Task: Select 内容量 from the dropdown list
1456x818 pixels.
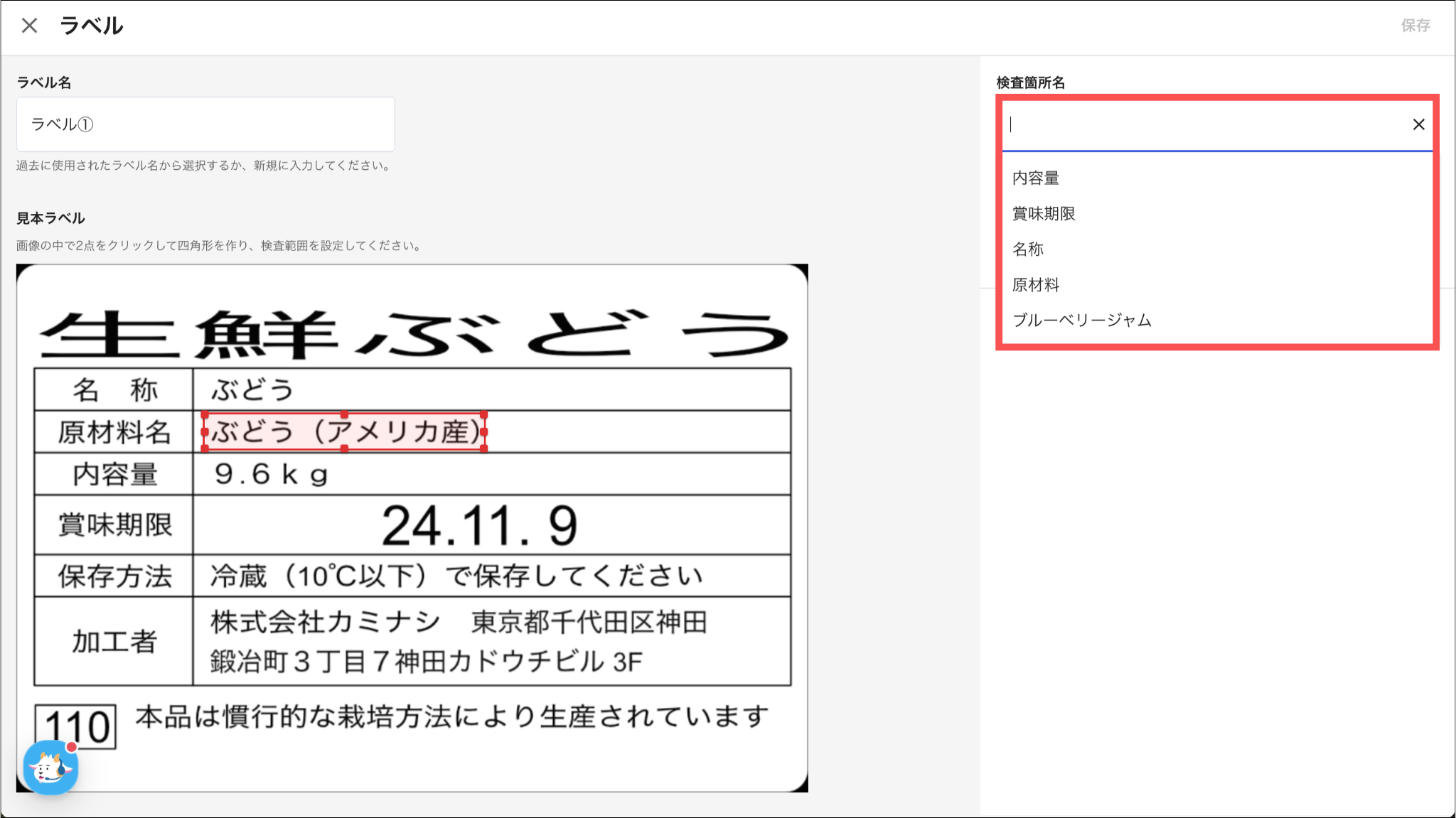Action: coord(1036,178)
